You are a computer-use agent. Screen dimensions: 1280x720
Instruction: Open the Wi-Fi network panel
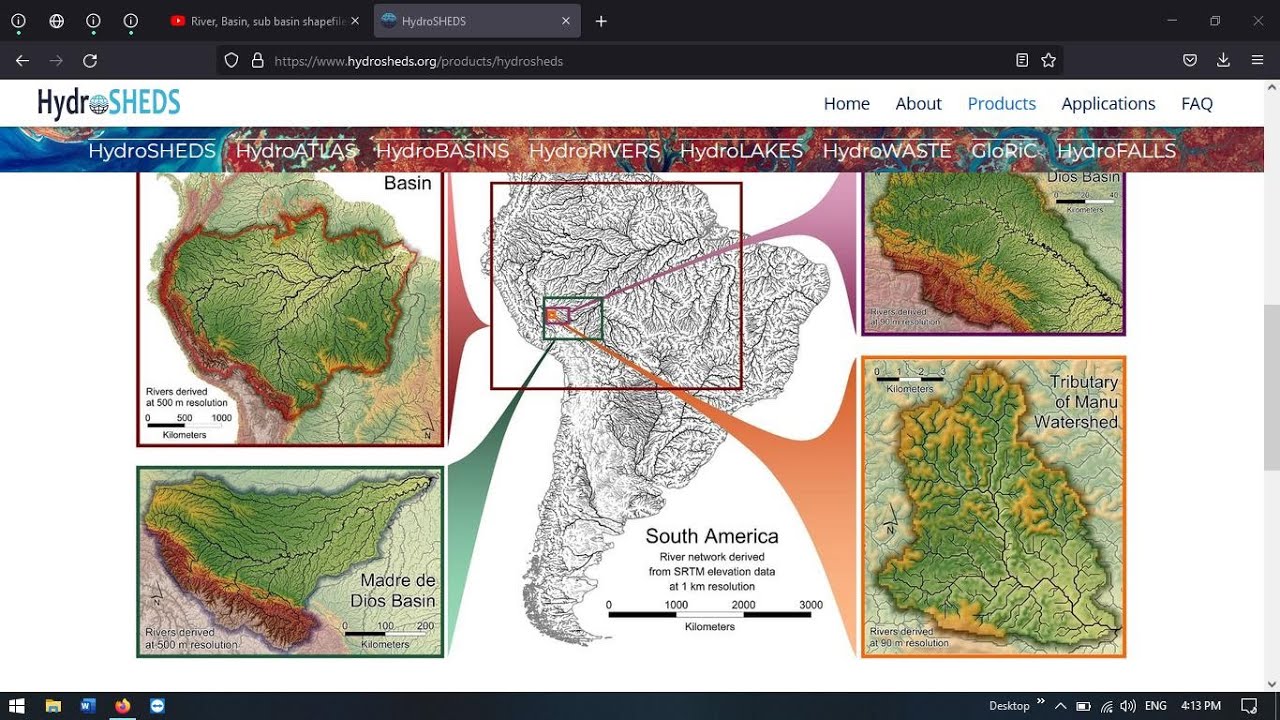[1106, 706]
